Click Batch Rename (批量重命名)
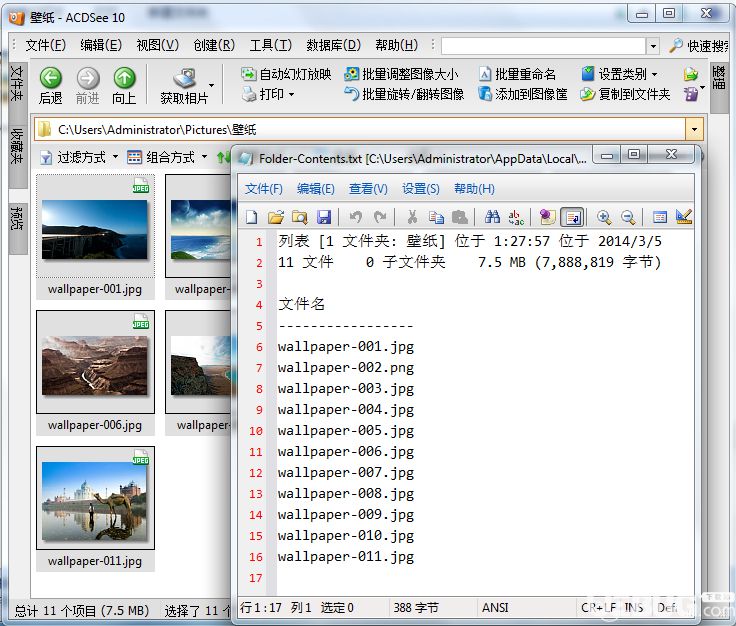 tap(518, 74)
